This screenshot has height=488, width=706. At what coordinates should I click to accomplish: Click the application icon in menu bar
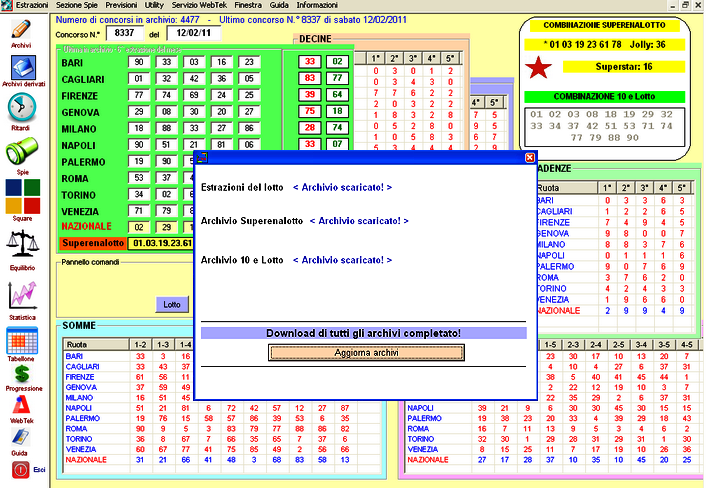click(x=6, y=5)
